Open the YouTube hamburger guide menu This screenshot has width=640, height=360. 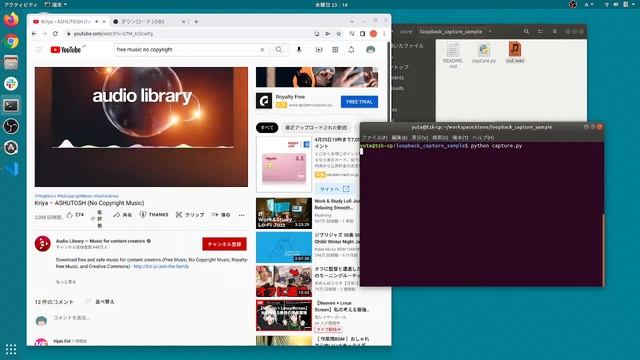pyautogui.click(x=39, y=50)
